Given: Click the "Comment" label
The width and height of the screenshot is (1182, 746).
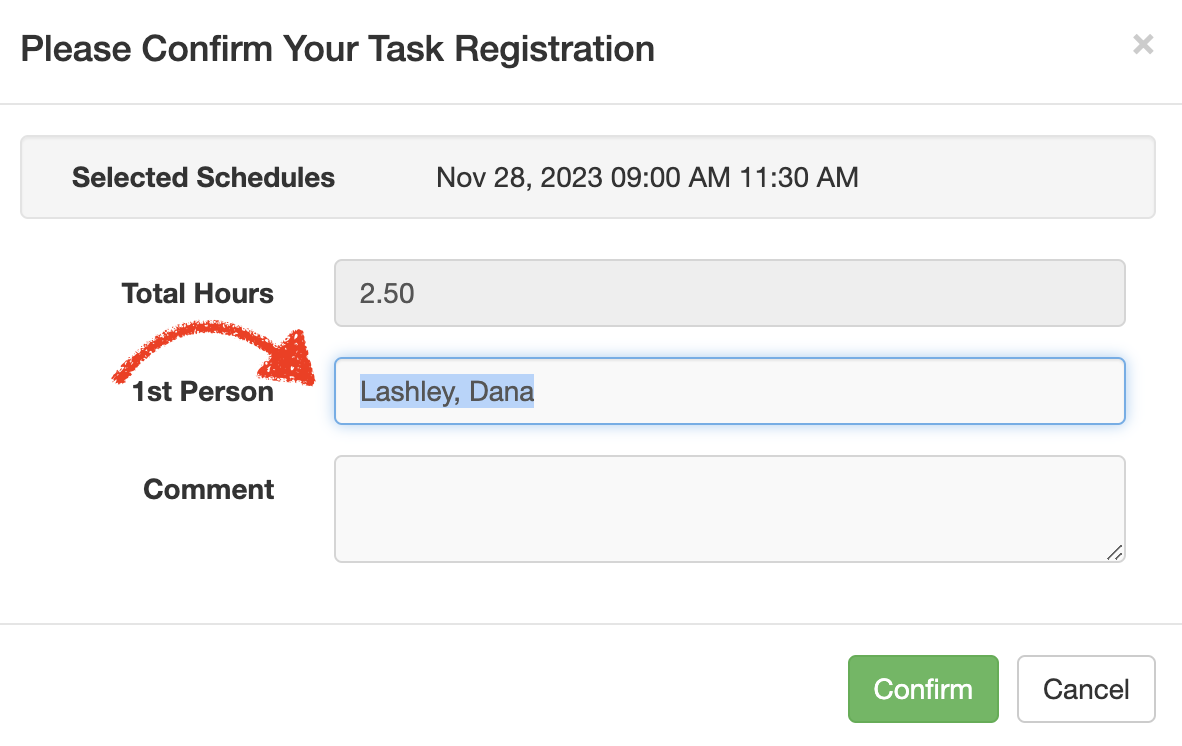Looking at the screenshot, I should click(x=208, y=489).
